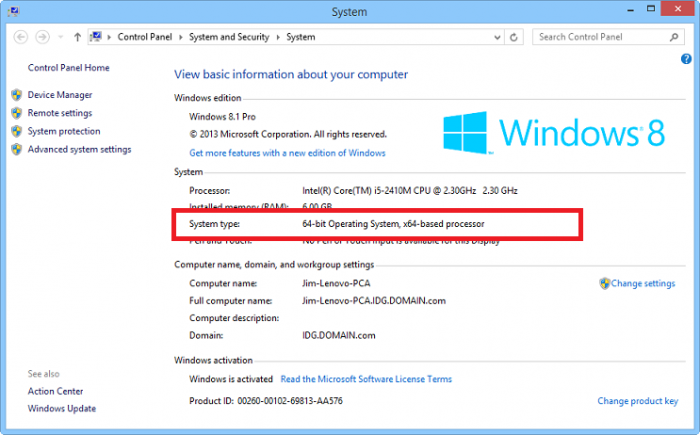Screen dimensions: 700x435
Task: Open Change product key link
Action: tap(638, 401)
